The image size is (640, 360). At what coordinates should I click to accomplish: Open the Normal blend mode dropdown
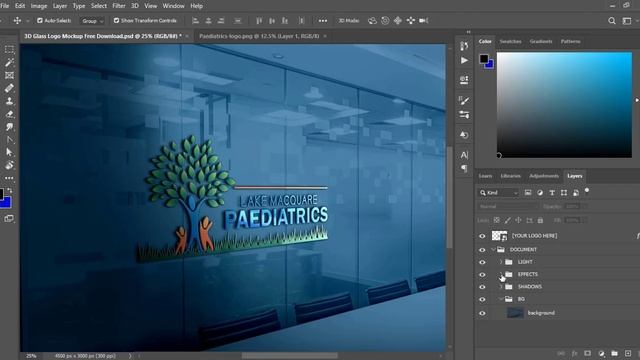tap(508, 207)
